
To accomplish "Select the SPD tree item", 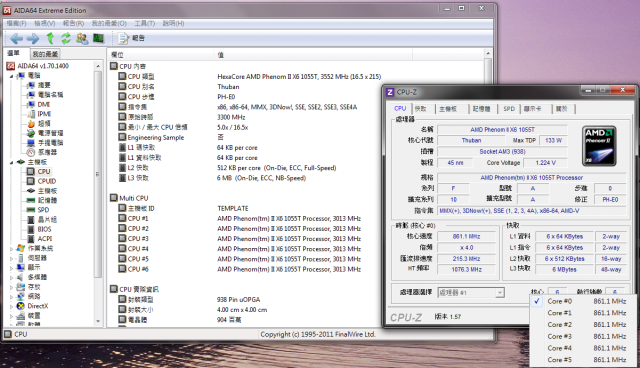I will [43, 210].
